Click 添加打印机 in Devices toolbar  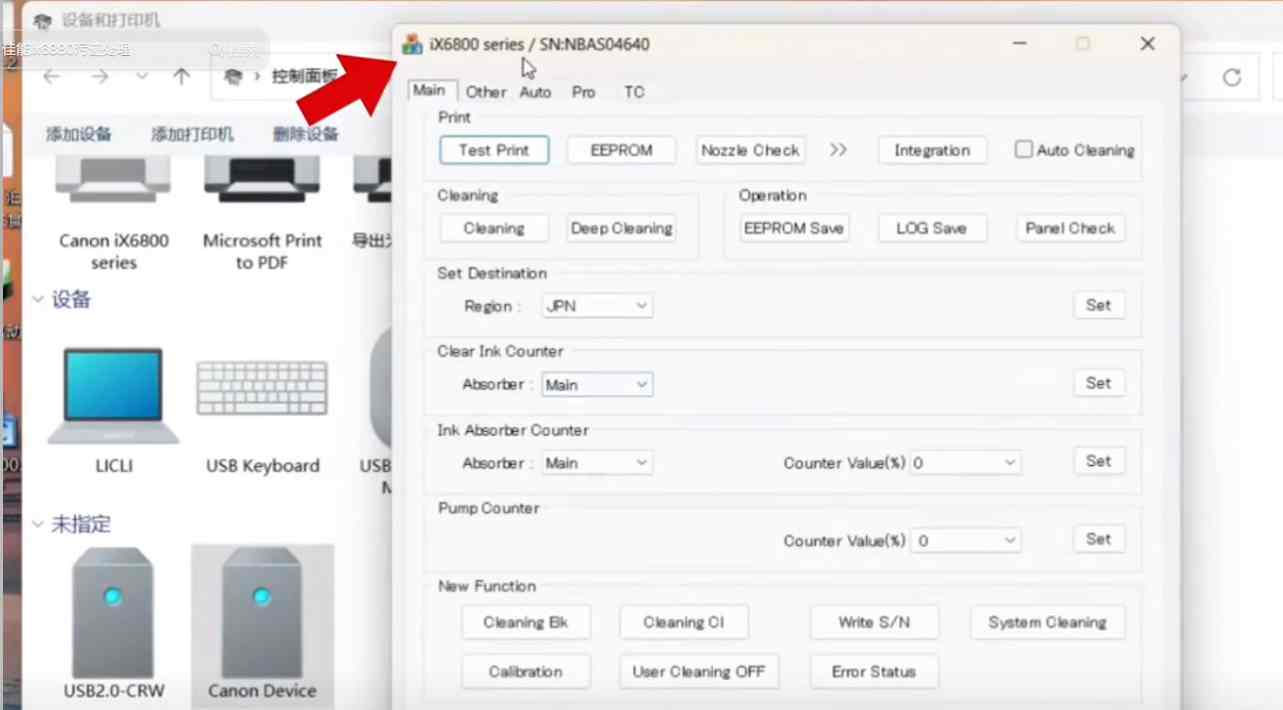[x=192, y=134]
